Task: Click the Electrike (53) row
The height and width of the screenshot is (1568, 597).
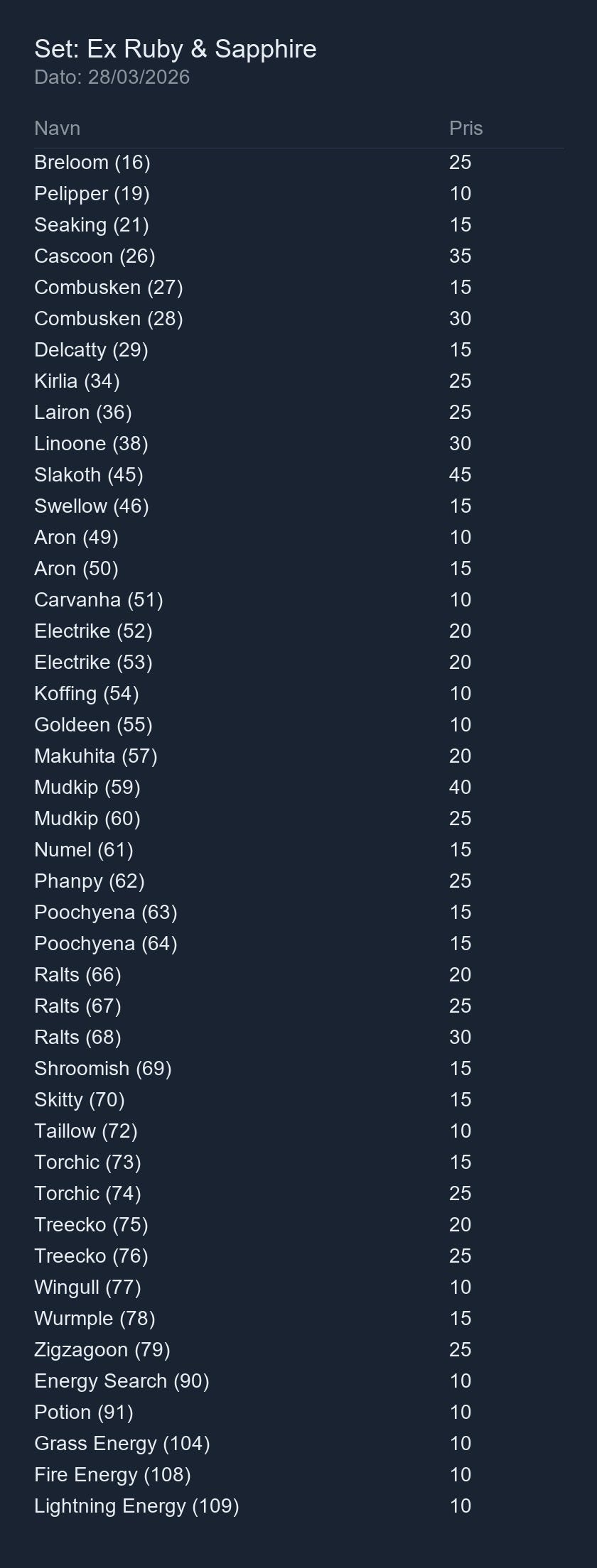Action: pyautogui.click(x=298, y=663)
